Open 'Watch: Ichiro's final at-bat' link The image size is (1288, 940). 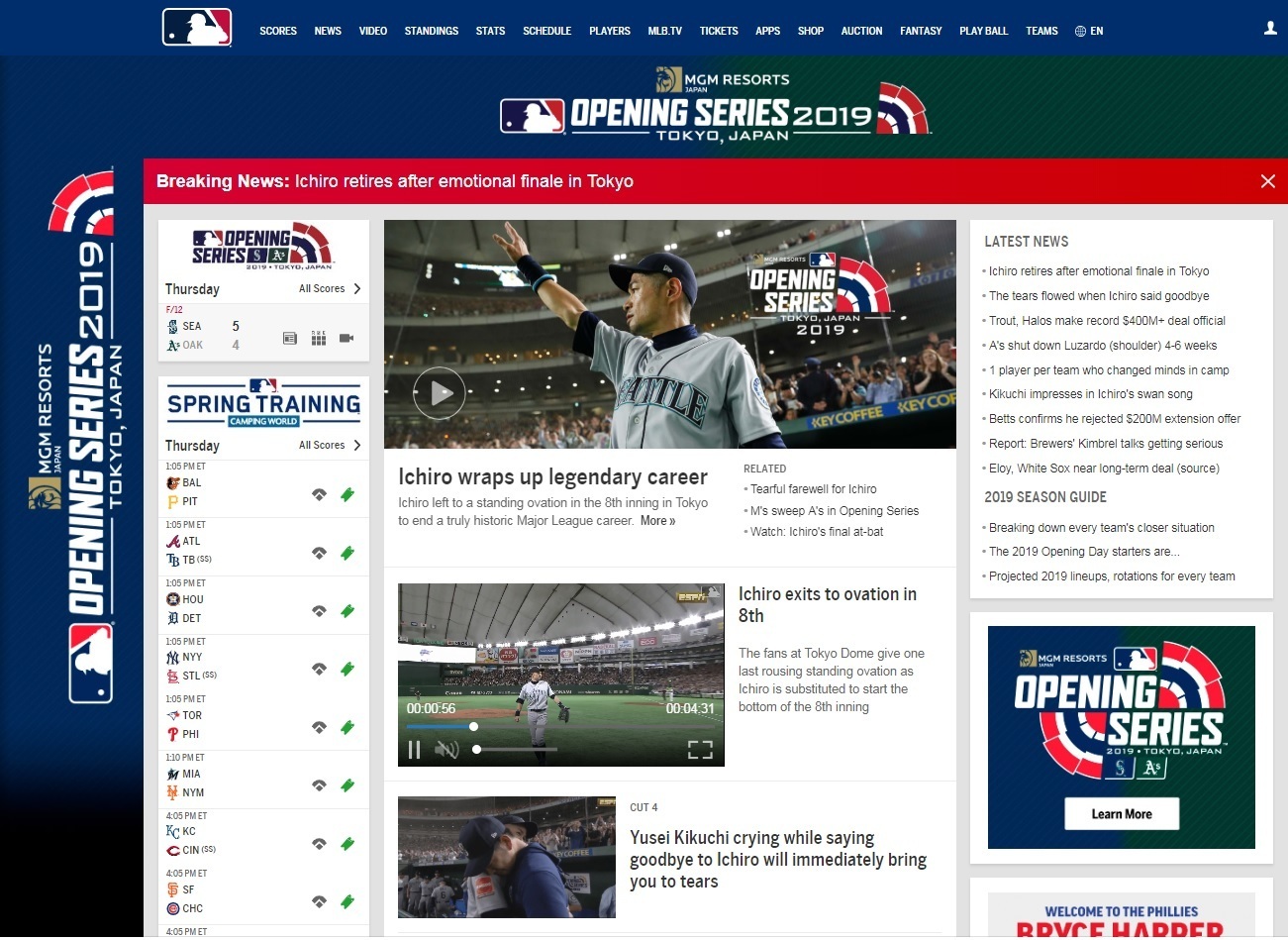click(x=816, y=532)
